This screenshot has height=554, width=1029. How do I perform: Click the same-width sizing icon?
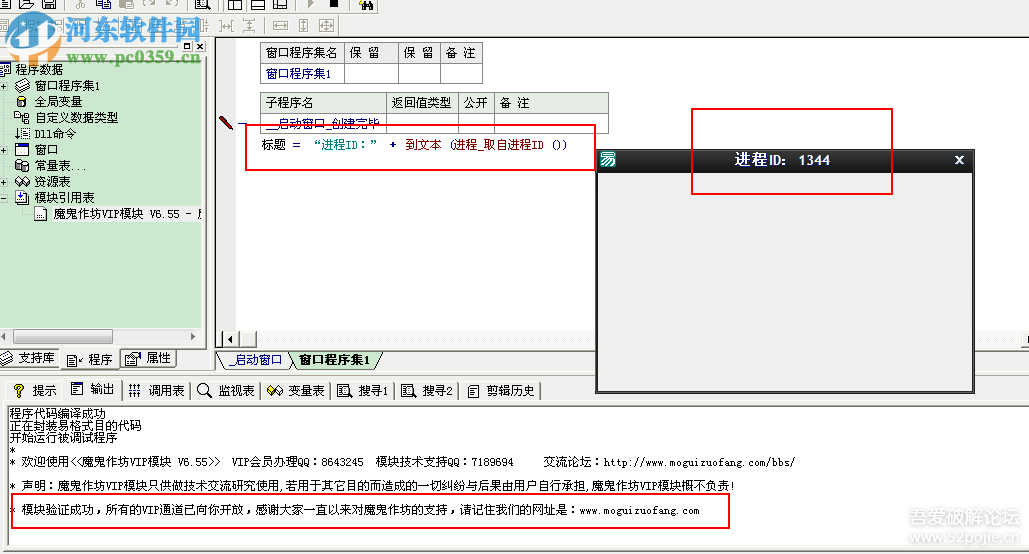[280, 26]
